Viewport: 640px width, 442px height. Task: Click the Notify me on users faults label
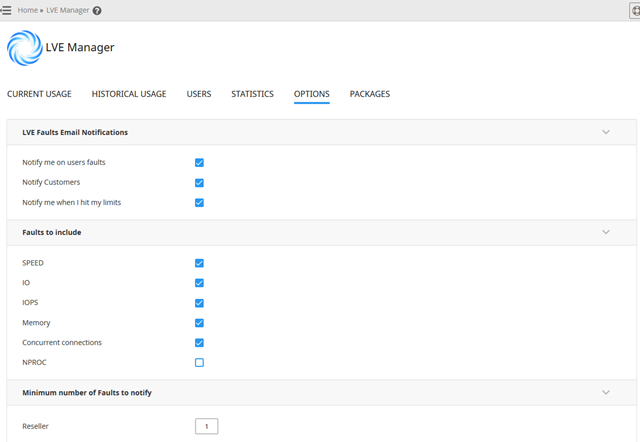[64, 162]
